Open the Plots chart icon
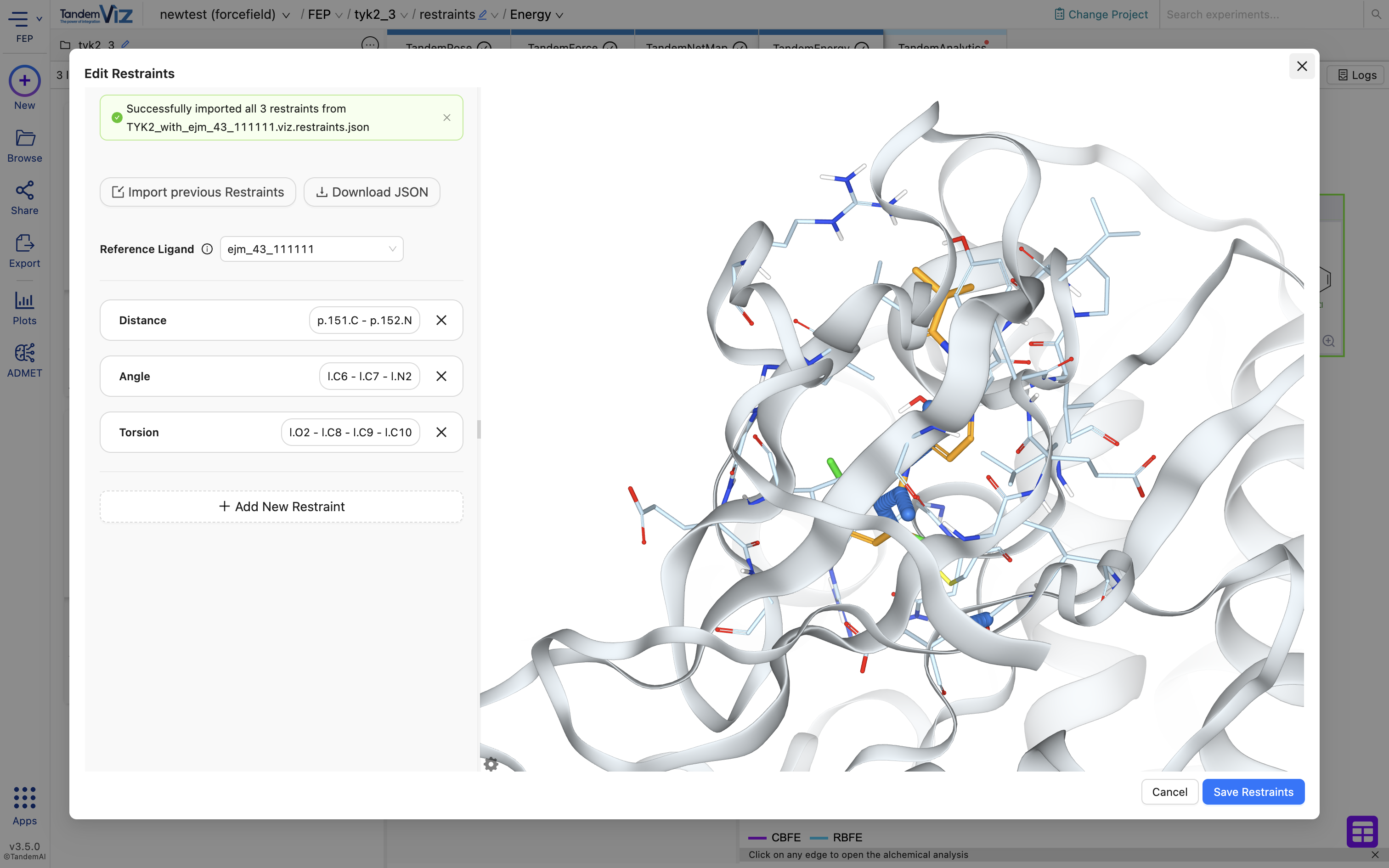 pos(24,300)
